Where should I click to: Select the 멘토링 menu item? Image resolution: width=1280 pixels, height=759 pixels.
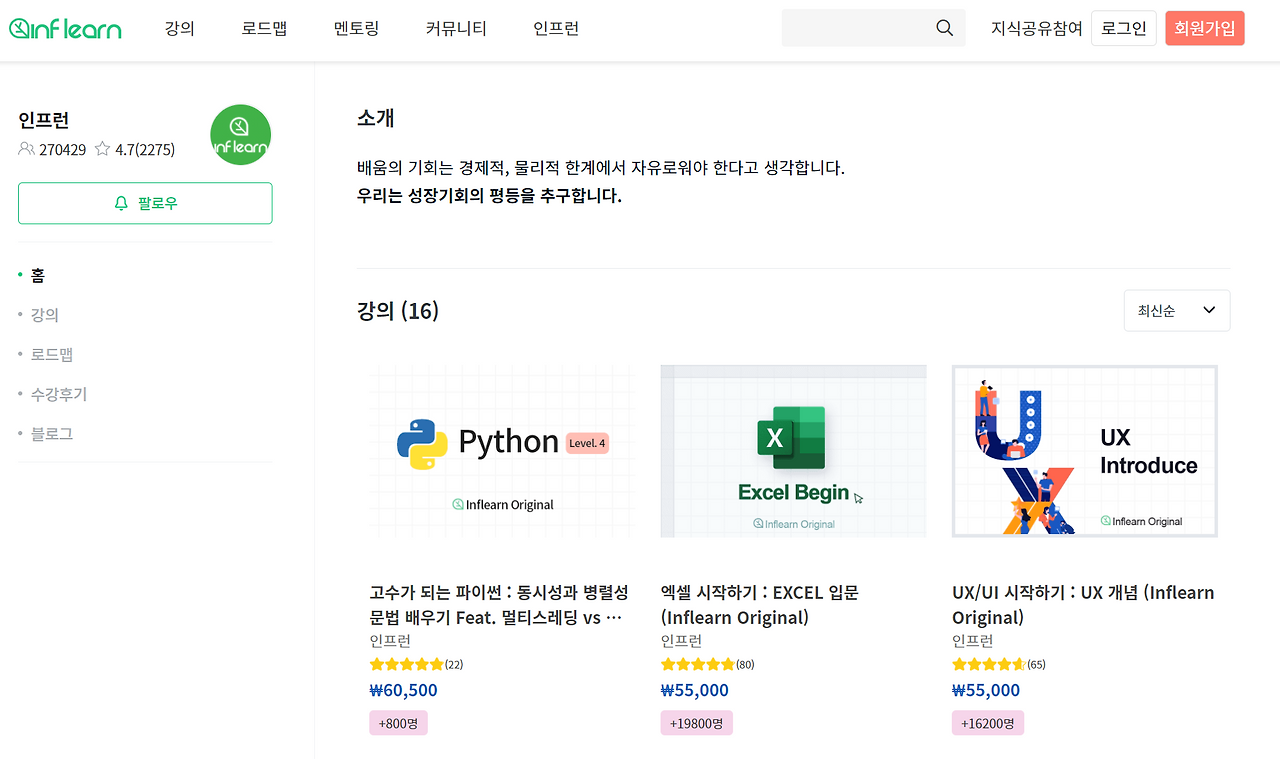click(x=357, y=28)
